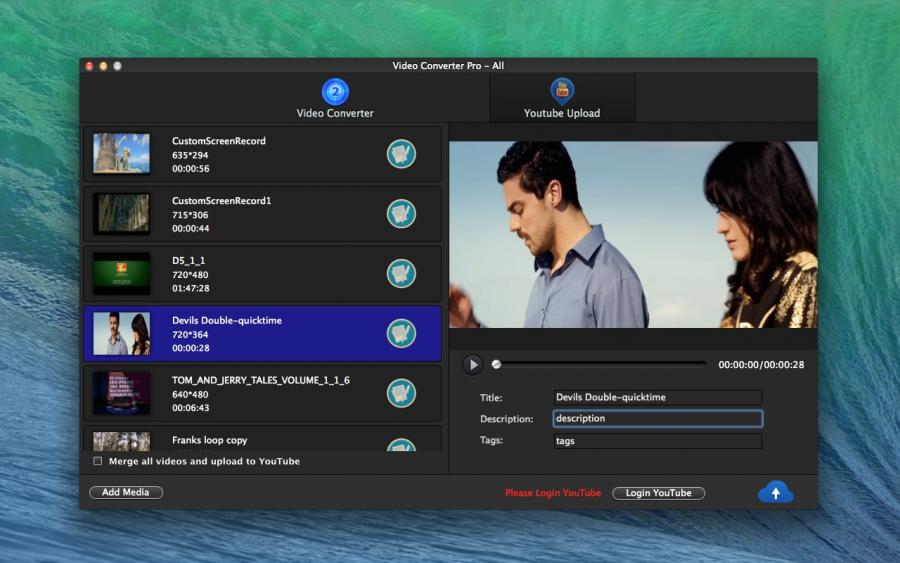This screenshot has width=900, height=563.
Task: Click the '00:06:43' duration text
Action: click(191, 408)
